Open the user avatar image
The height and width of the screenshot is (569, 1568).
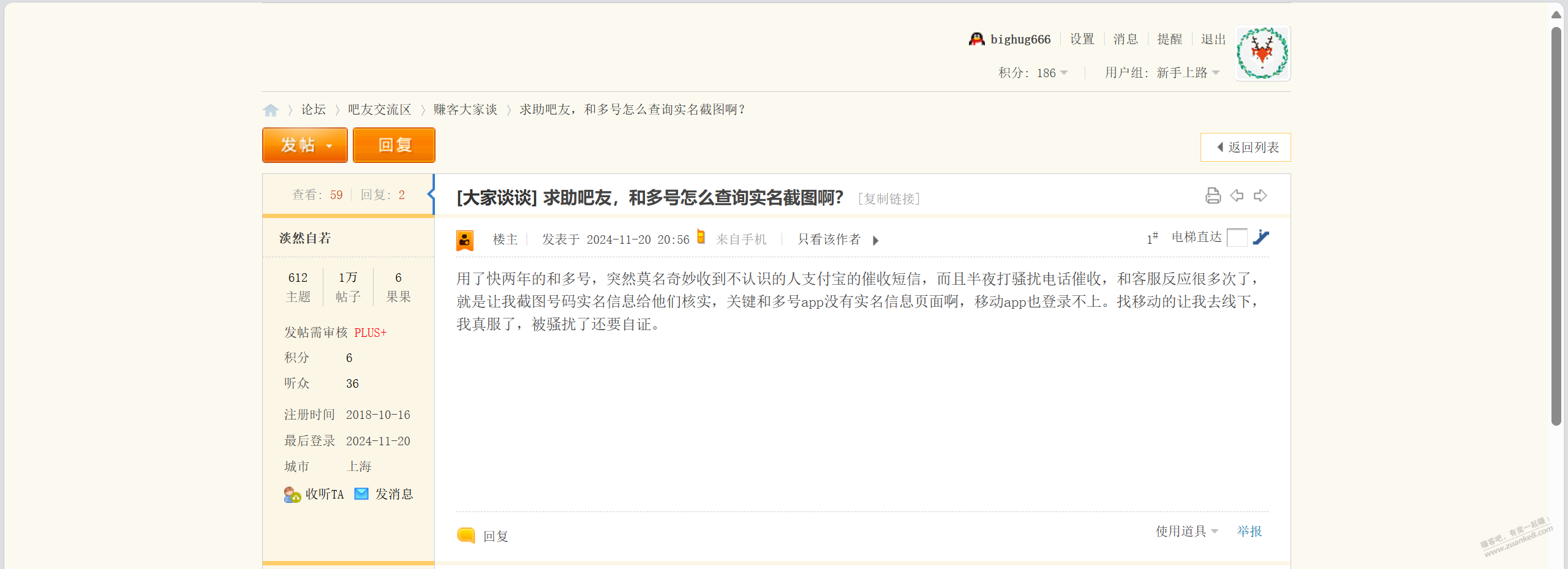tap(1262, 53)
